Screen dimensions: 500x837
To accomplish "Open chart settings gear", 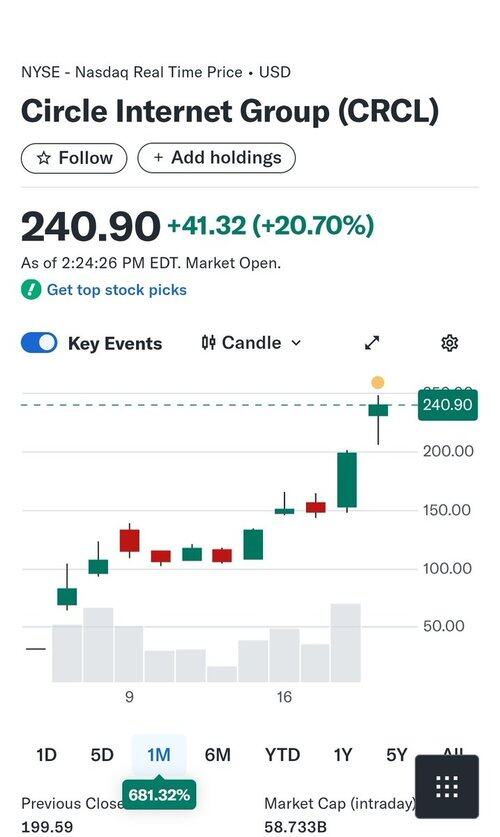I will coord(450,343).
